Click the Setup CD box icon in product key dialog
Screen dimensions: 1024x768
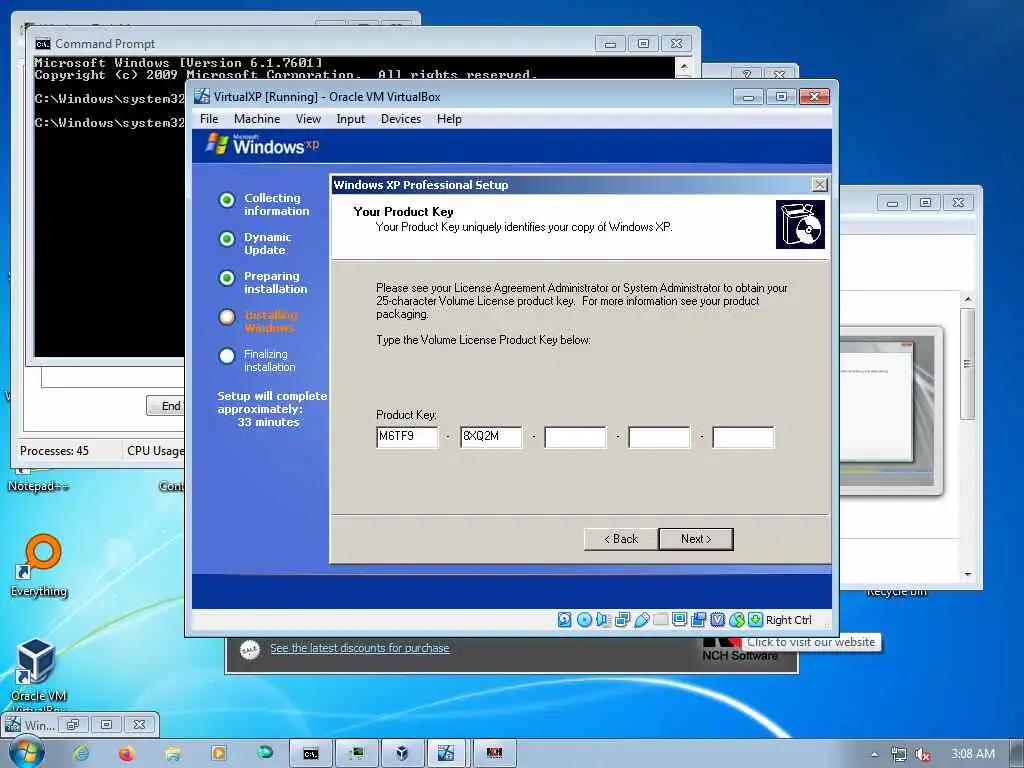click(800, 225)
